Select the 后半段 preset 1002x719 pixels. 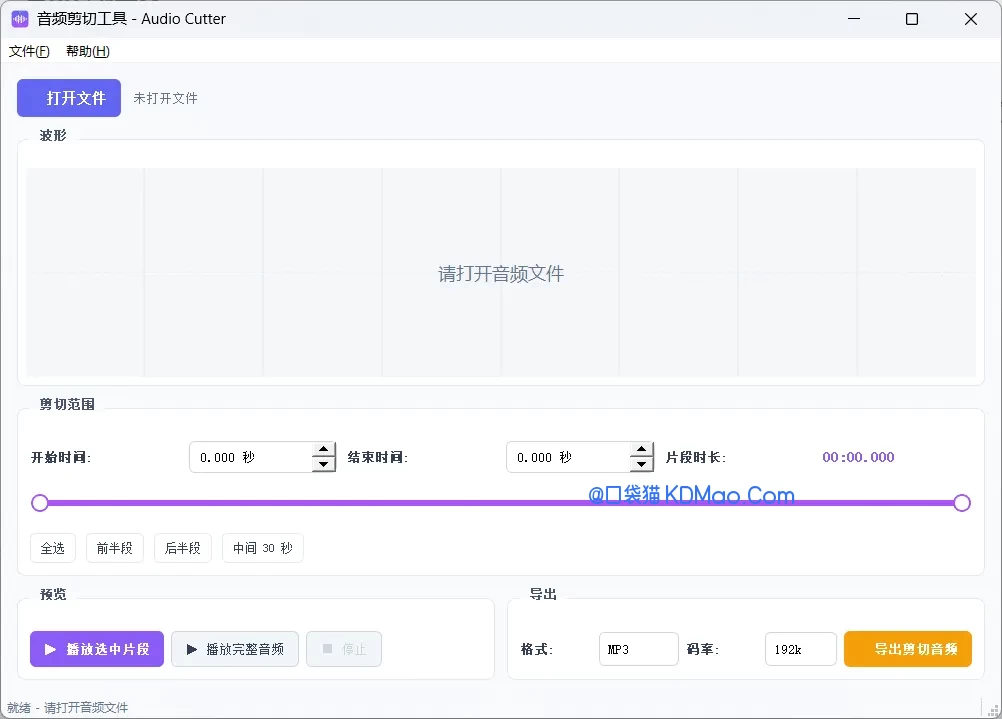183,548
